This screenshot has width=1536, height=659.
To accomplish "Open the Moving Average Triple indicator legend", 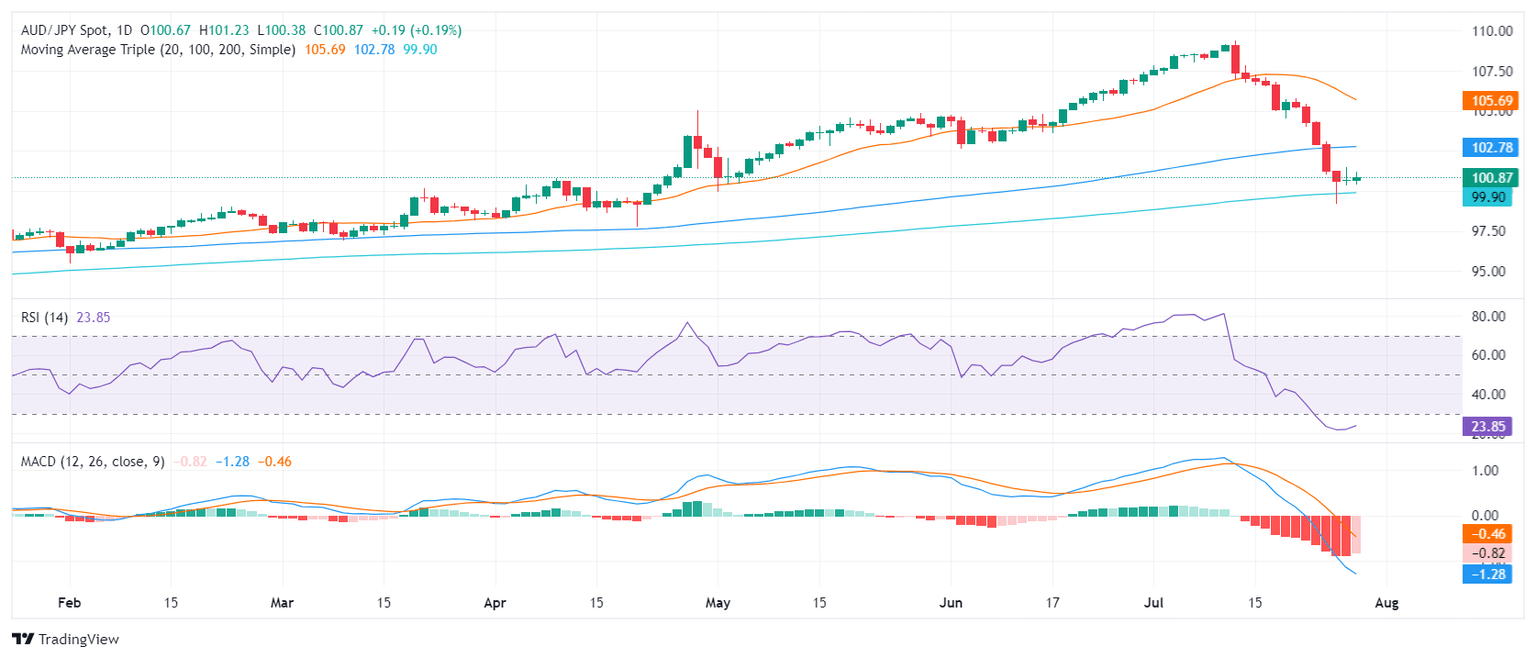I will click(156, 49).
